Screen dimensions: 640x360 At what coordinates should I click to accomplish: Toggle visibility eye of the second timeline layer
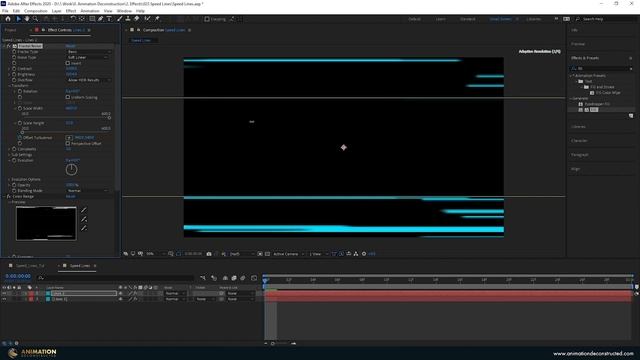tap(4, 299)
